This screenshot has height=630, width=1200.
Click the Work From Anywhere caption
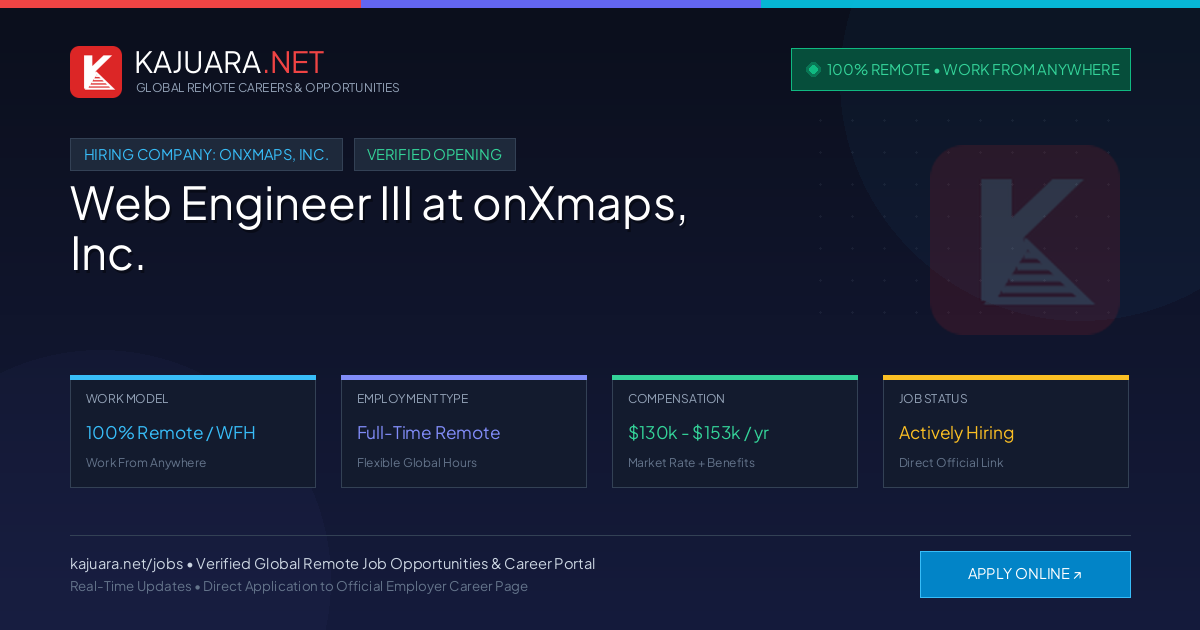pyautogui.click(x=146, y=463)
